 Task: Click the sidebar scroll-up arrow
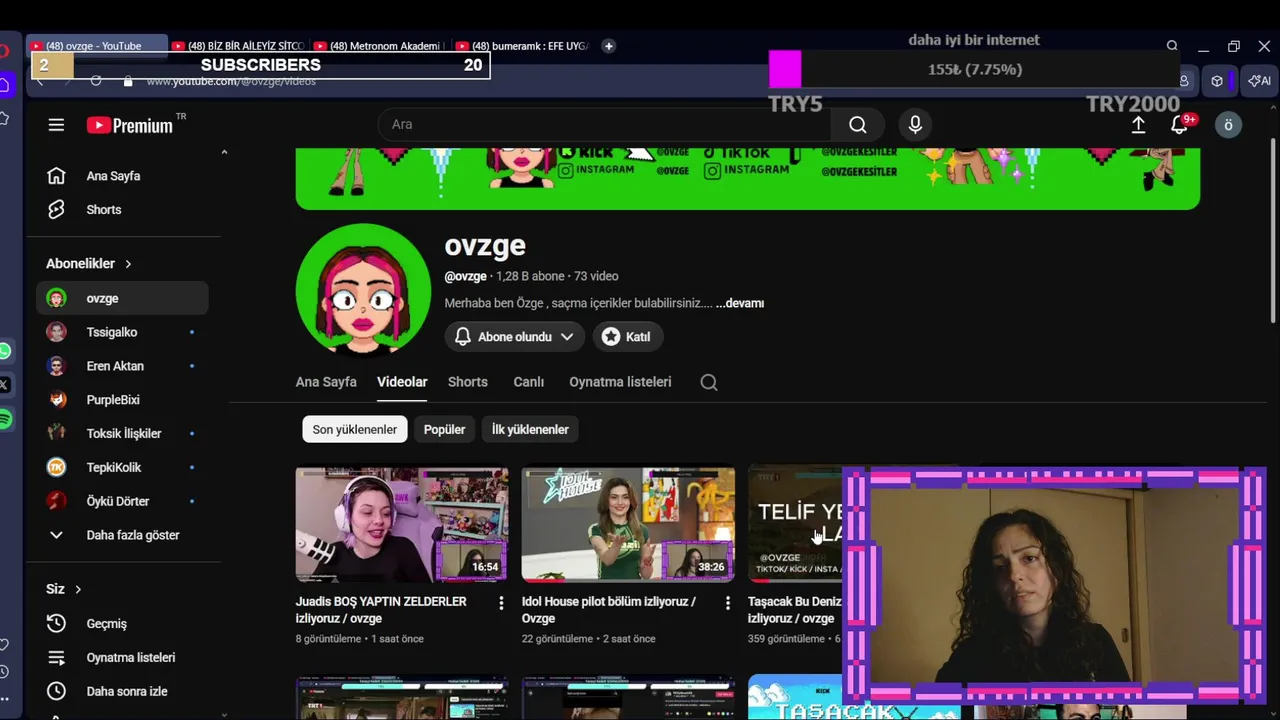[224, 152]
